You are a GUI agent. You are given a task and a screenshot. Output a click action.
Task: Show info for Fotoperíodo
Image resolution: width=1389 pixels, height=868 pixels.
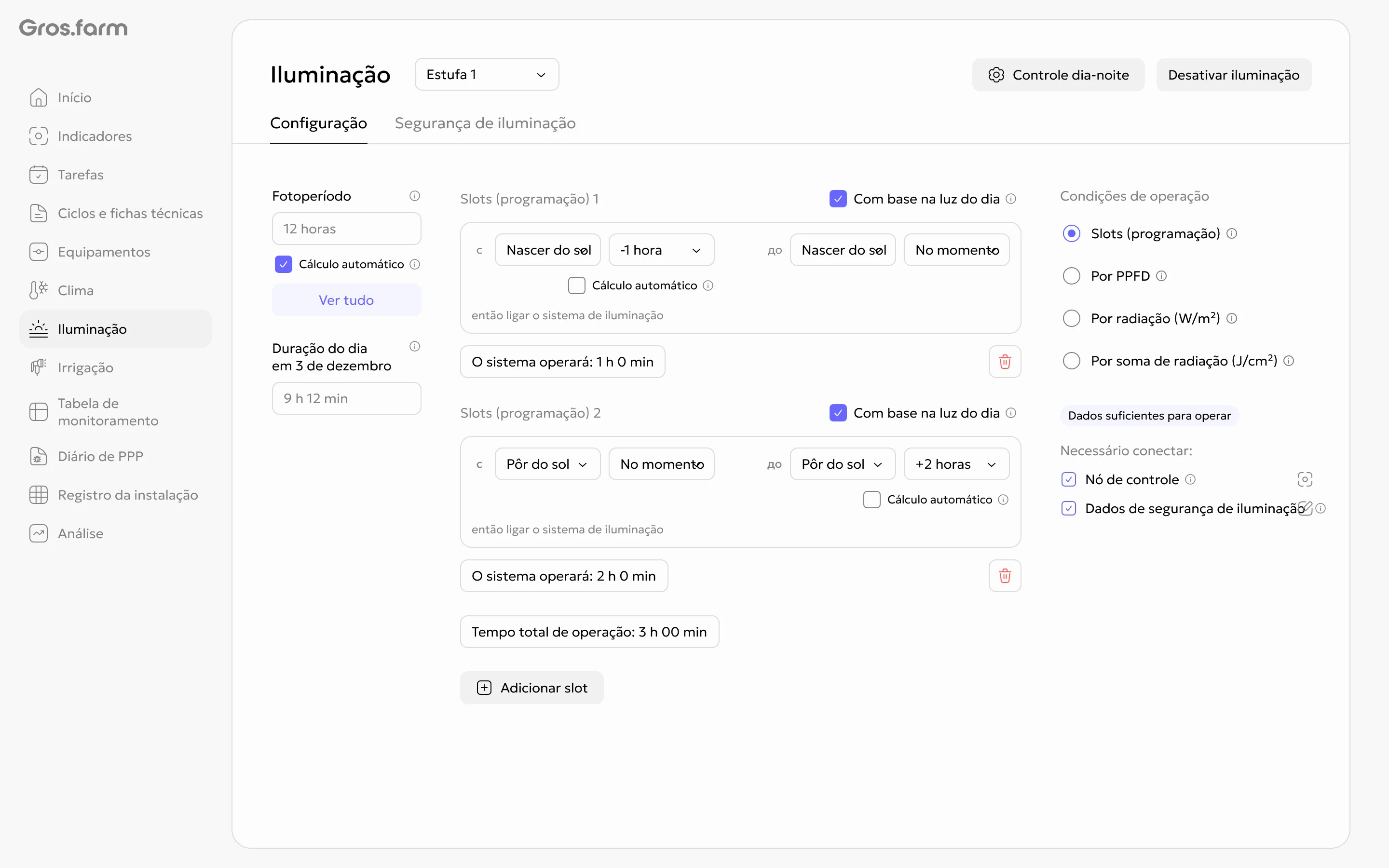click(x=414, y=196)
